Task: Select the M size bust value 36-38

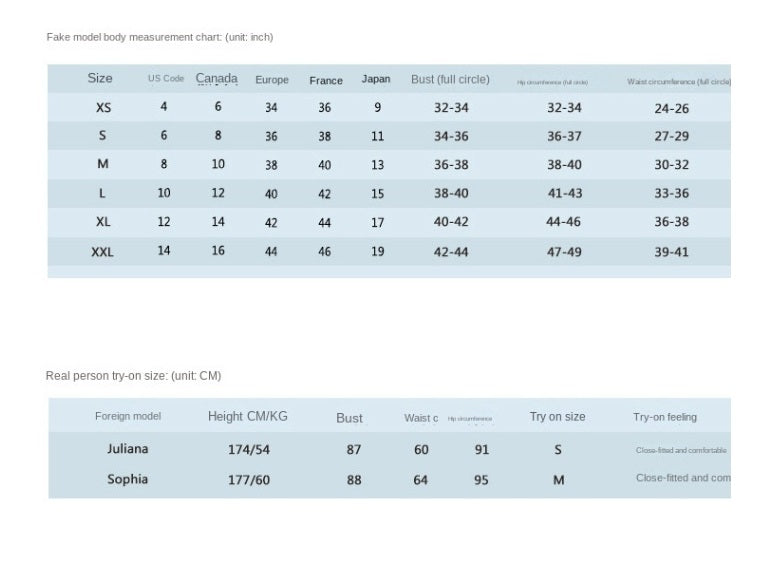Action: 451,164
